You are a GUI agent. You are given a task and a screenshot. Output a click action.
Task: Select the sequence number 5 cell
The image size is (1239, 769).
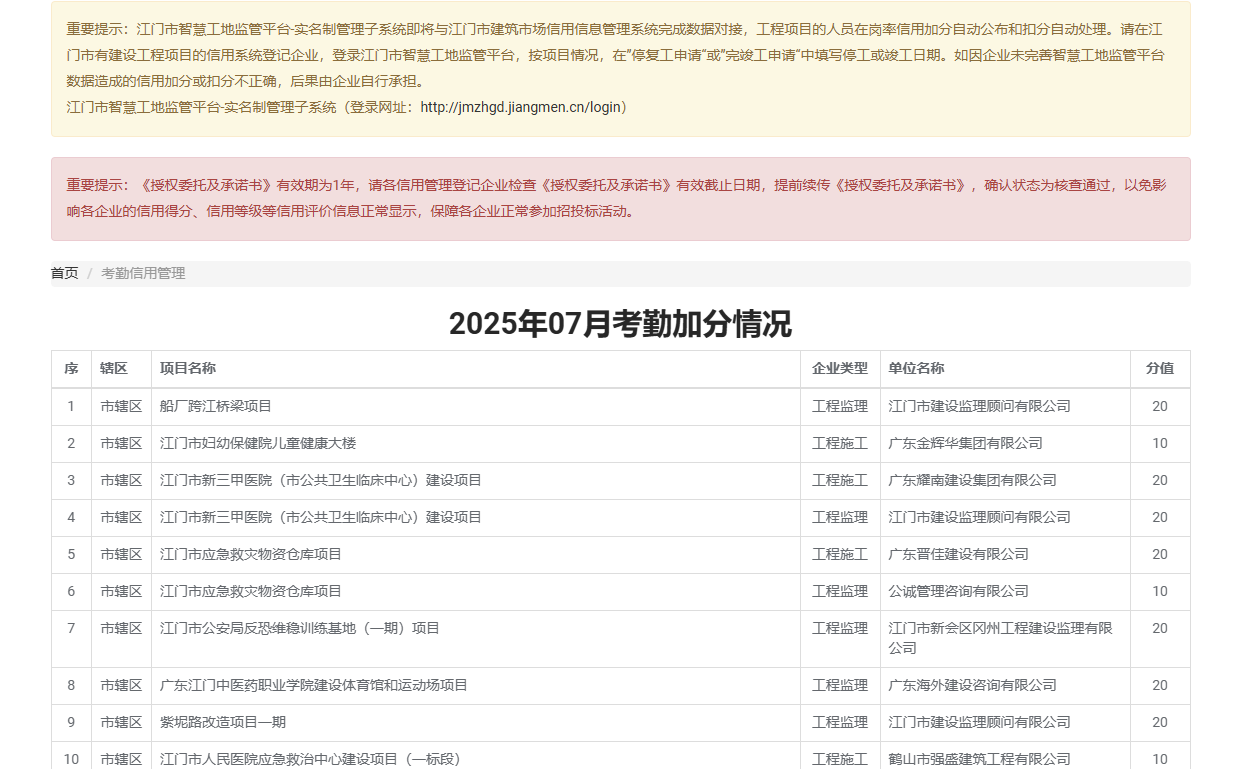point(71,554)
